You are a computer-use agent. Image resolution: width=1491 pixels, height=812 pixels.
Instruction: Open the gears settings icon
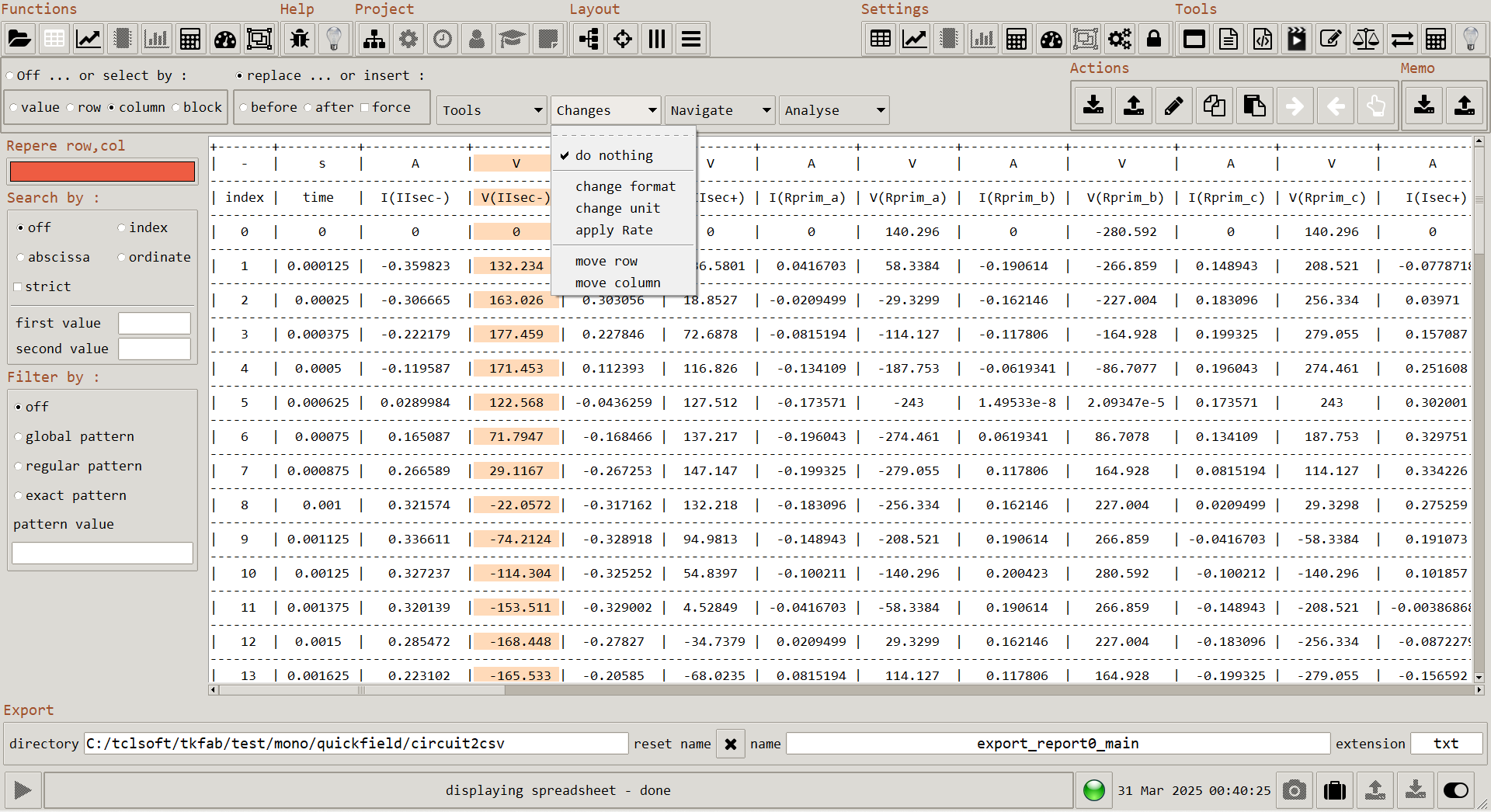pyautogui.click(x=1120, y=39)
